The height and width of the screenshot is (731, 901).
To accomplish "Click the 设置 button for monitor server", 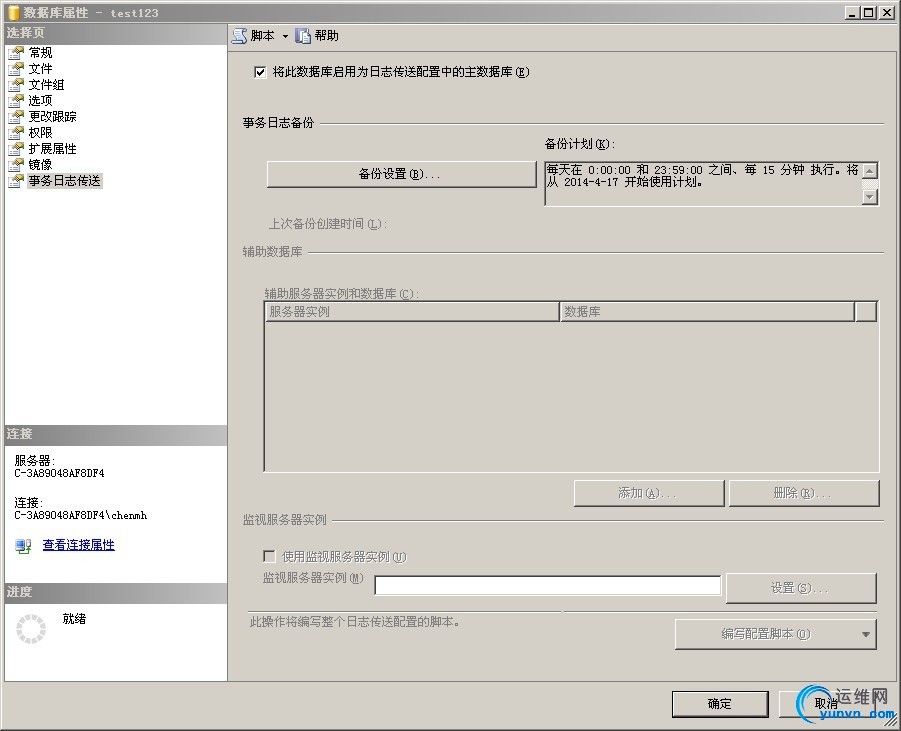I will coord(801,588).
